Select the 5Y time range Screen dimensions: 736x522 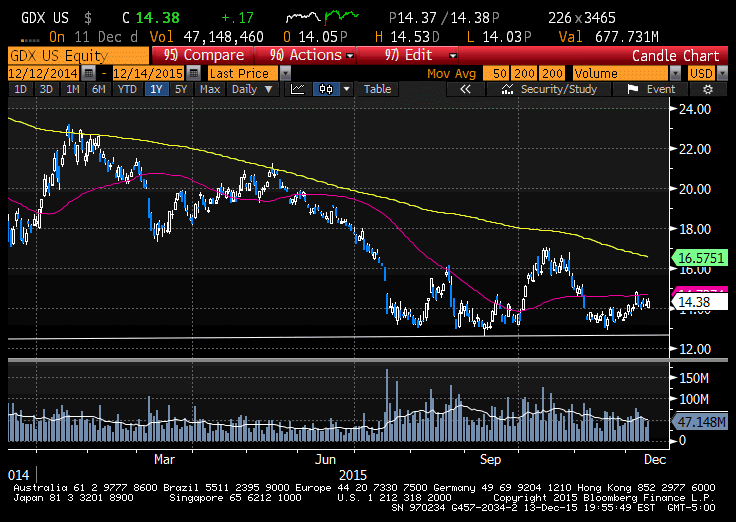tap(181, 89)
